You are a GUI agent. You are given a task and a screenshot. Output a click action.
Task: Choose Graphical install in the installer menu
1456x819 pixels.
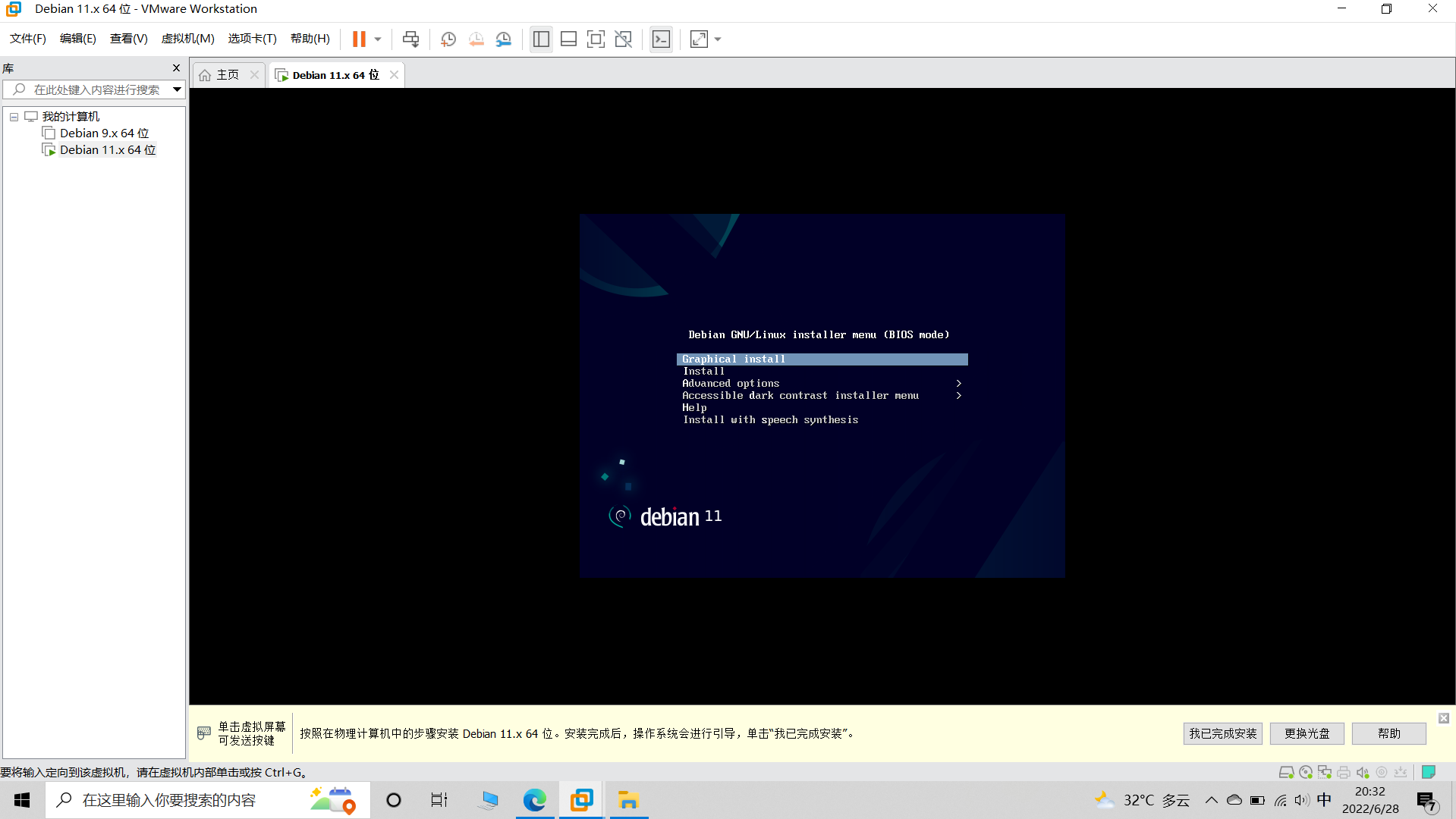pos(822,359)
